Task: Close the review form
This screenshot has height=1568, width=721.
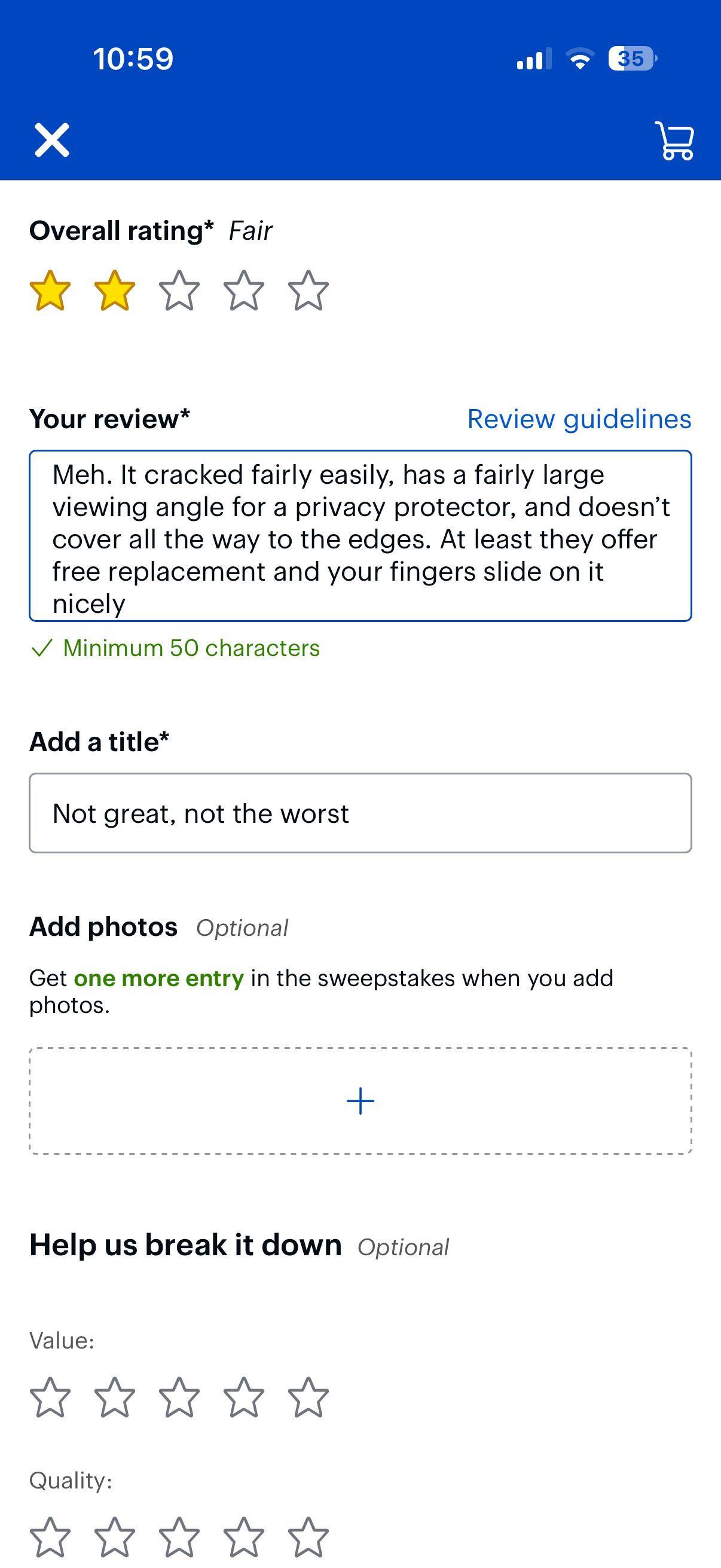Action: [54, 141]
